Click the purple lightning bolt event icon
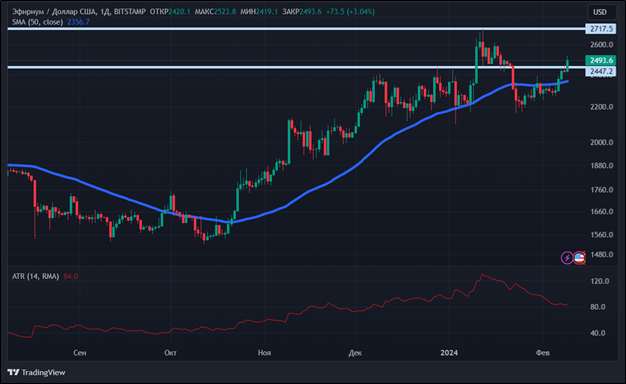 click(x=567, y=258)
